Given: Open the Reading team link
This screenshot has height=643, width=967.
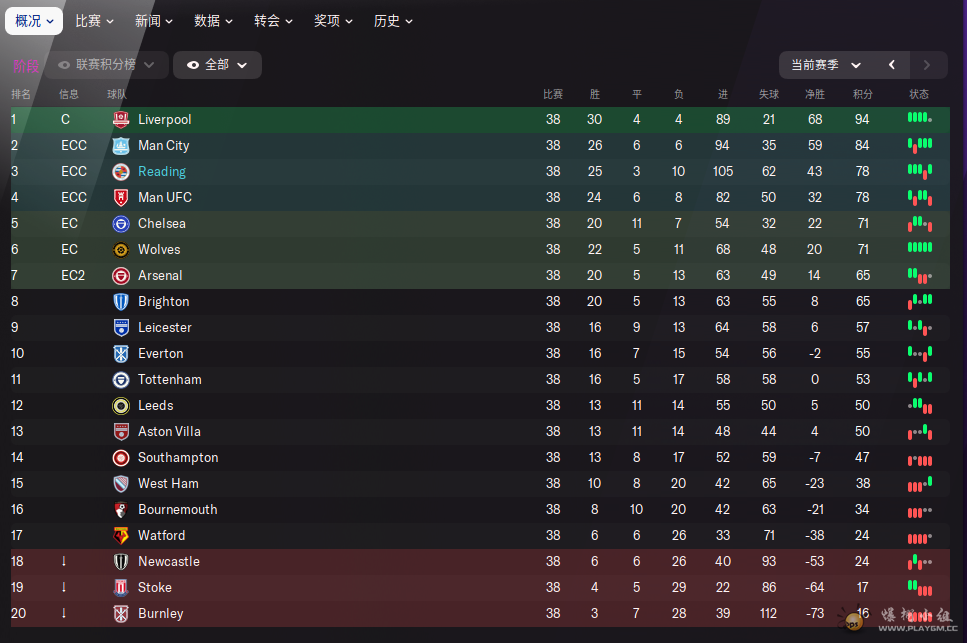Looking at the screenshot, I should point(162,171).
